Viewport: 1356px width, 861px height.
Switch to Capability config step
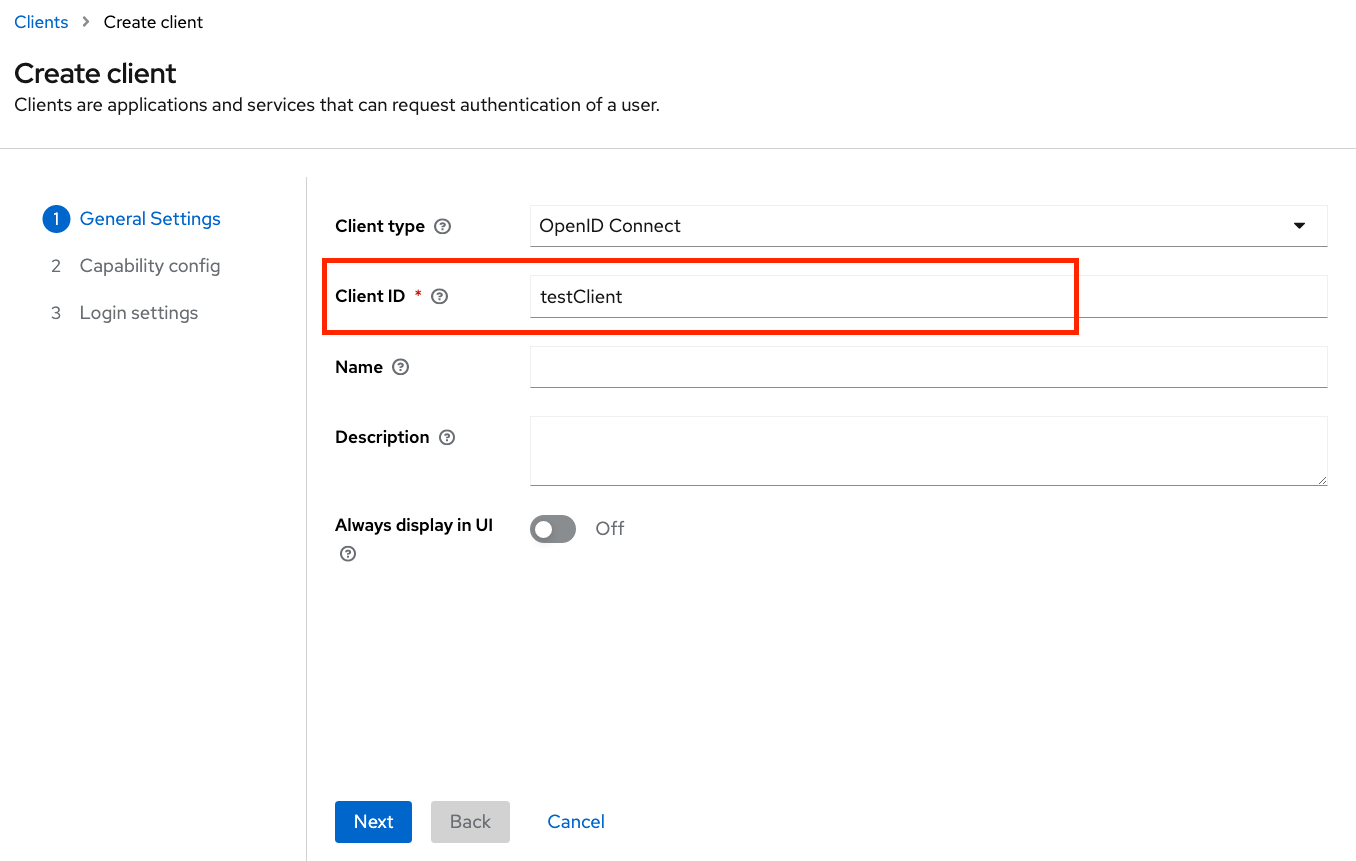(150, 266)
